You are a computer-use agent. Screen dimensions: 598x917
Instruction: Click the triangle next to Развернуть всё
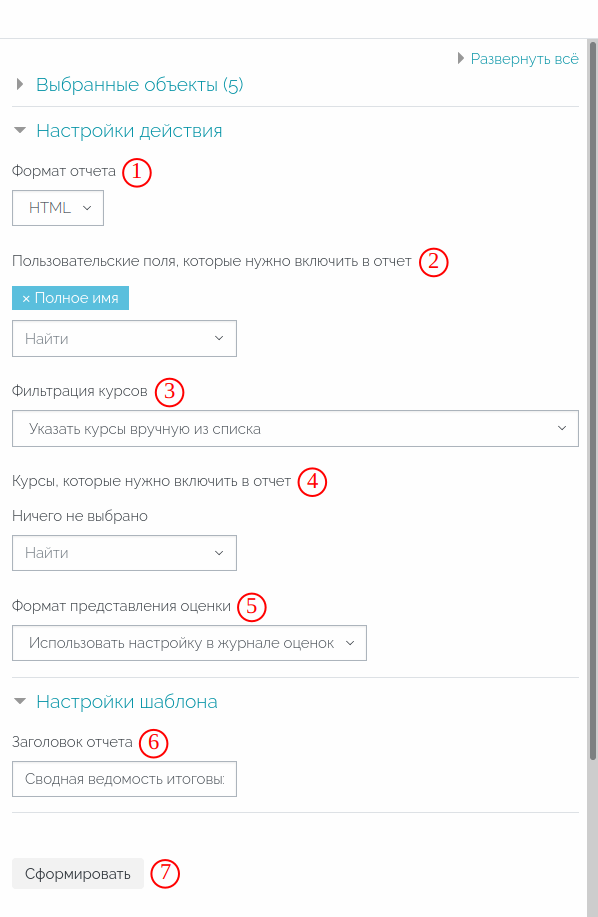461,58
